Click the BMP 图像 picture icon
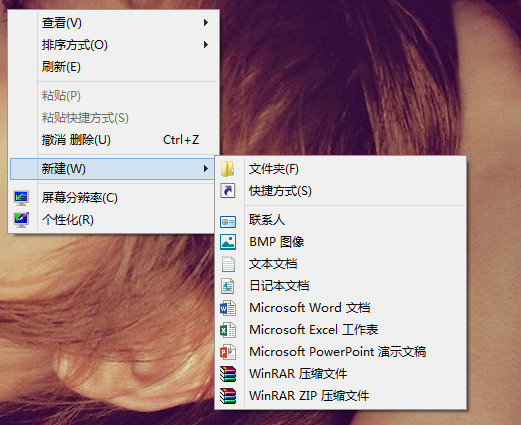 (x=228, y=242)
